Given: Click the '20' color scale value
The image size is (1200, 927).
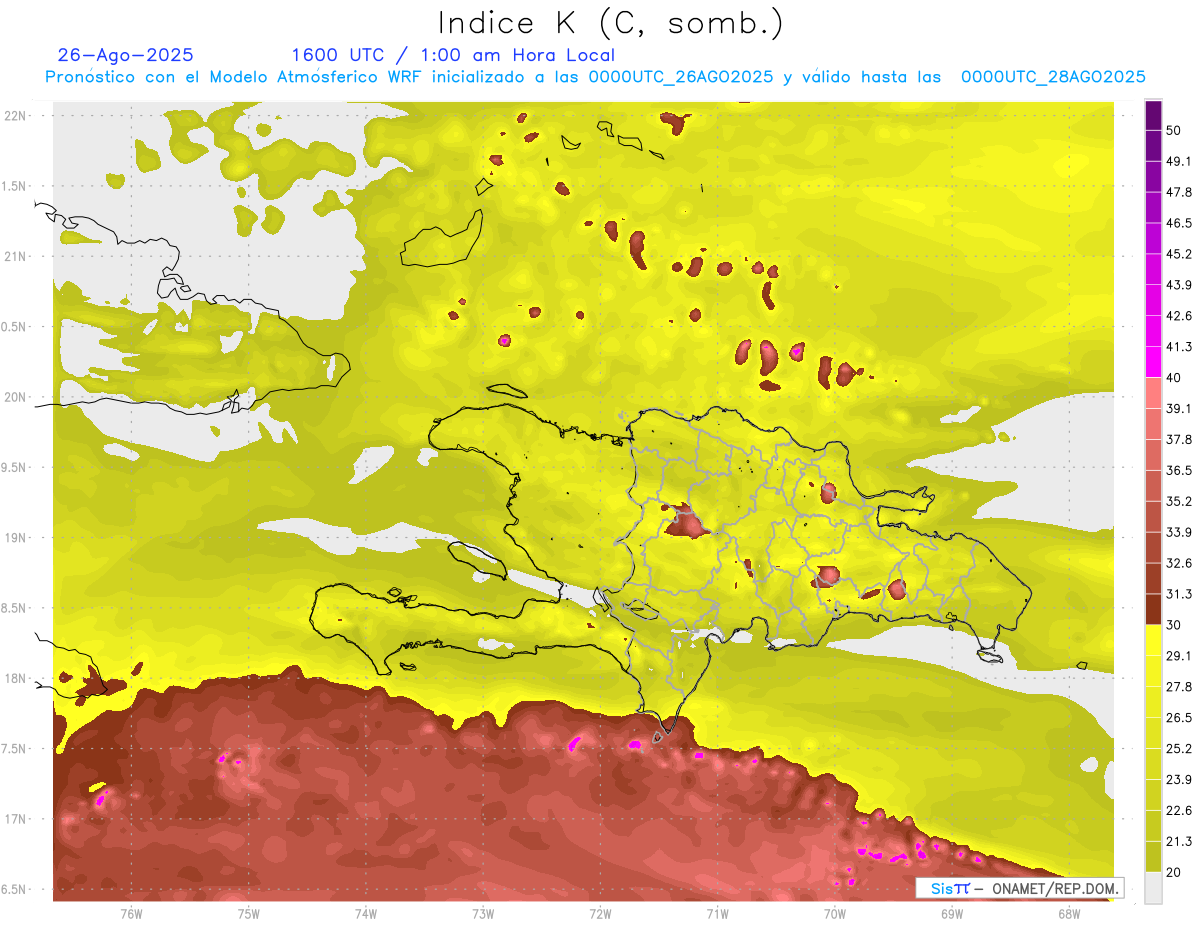Looking at the screenshot, I should pos(1174,872).
